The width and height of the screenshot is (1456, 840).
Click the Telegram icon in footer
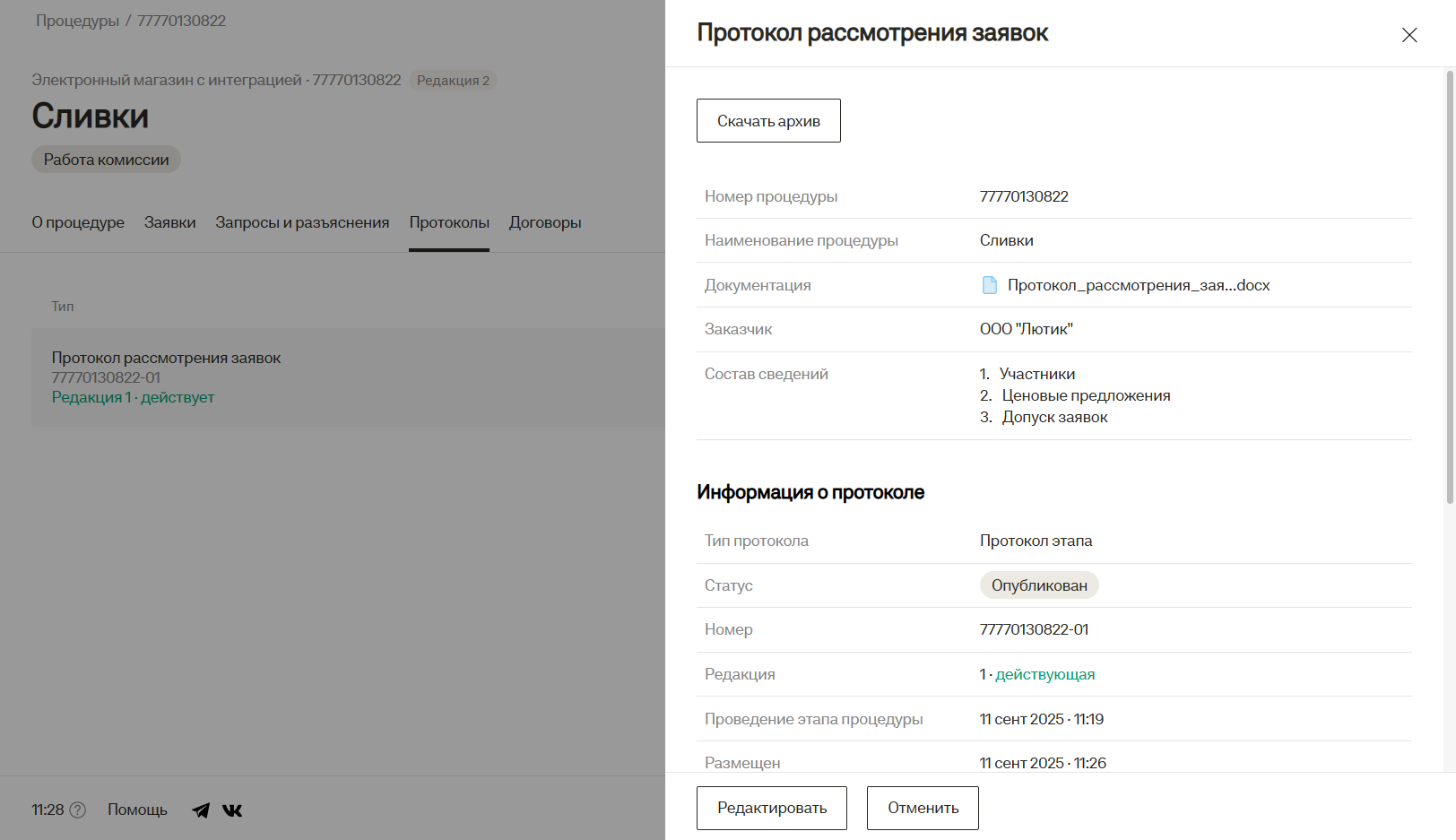tap(201, 810)
